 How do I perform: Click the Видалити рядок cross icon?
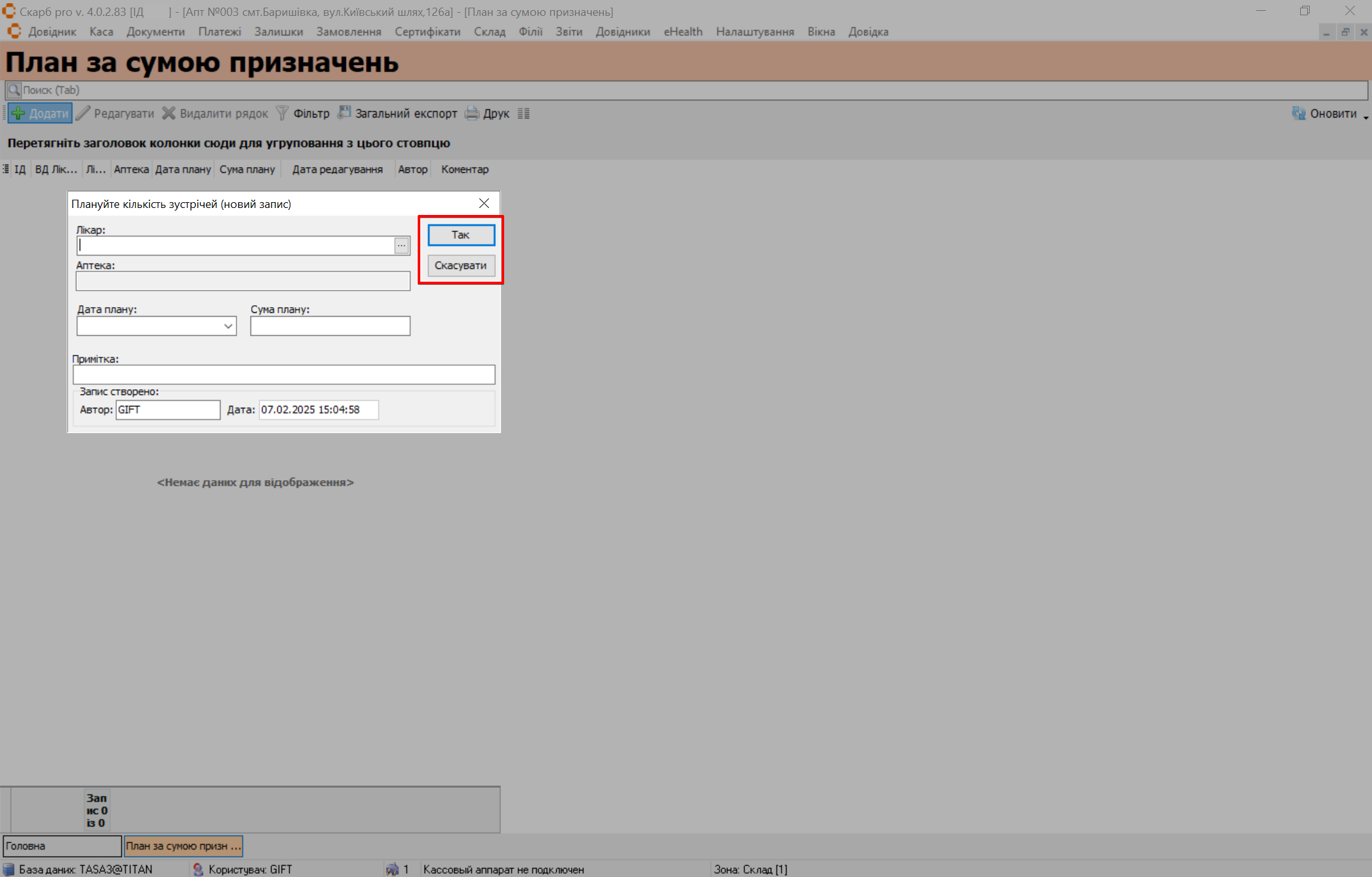point(168,114)
